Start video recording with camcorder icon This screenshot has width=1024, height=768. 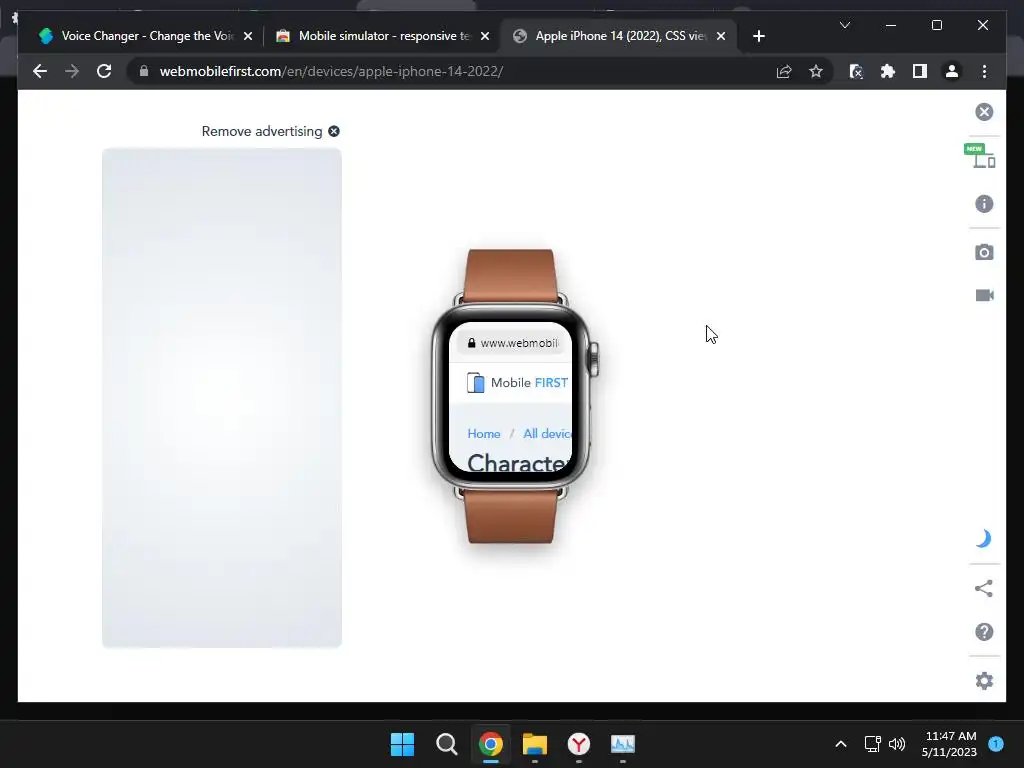[984, 295]
